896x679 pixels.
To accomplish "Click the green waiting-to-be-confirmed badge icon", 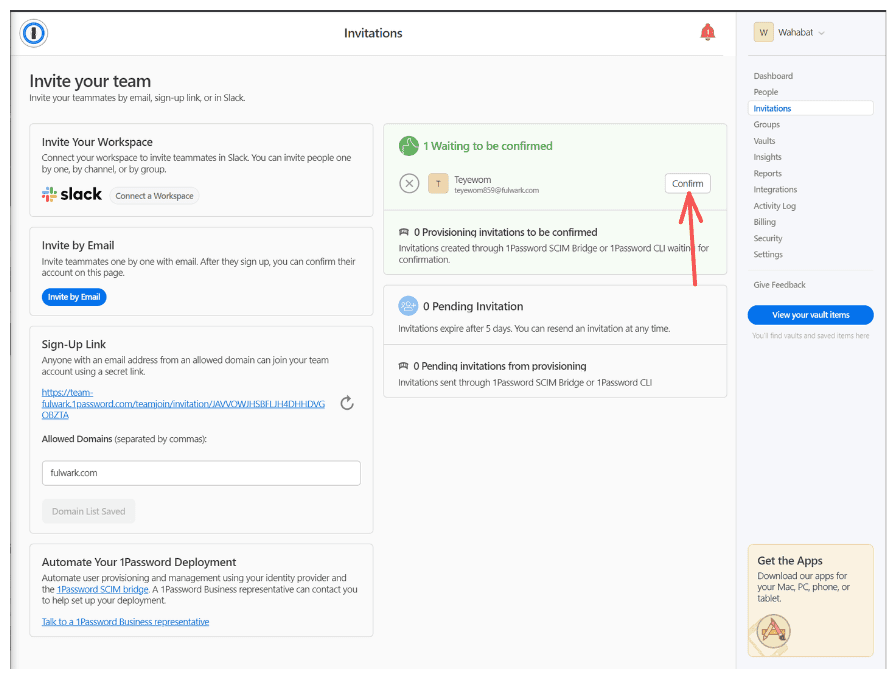I will click(x=408, y=145).
